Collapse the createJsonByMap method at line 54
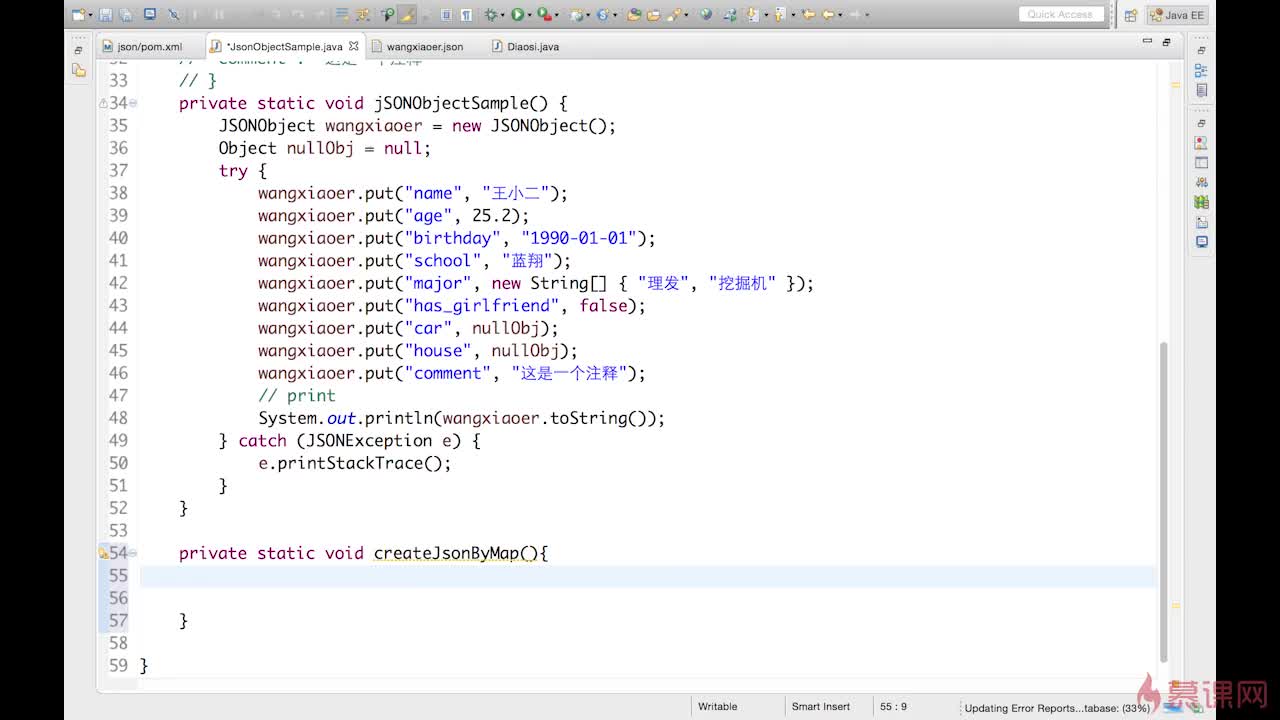This screenshot has height=720, width=1280. pos(133,553)
